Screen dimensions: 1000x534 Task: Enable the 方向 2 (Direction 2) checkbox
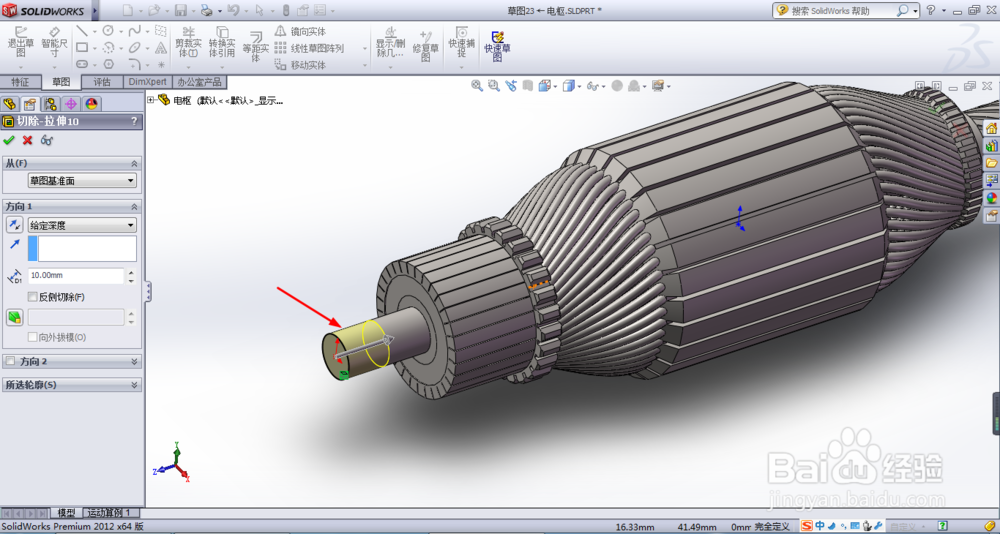10,361
